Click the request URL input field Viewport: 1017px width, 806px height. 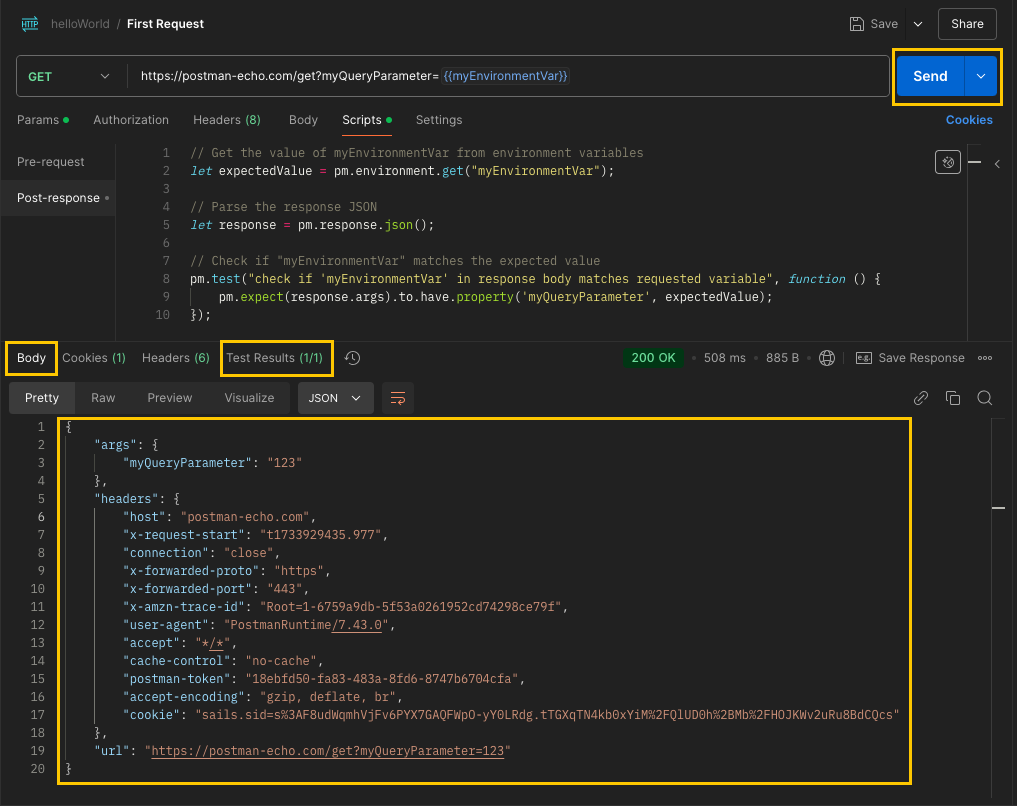508,77
